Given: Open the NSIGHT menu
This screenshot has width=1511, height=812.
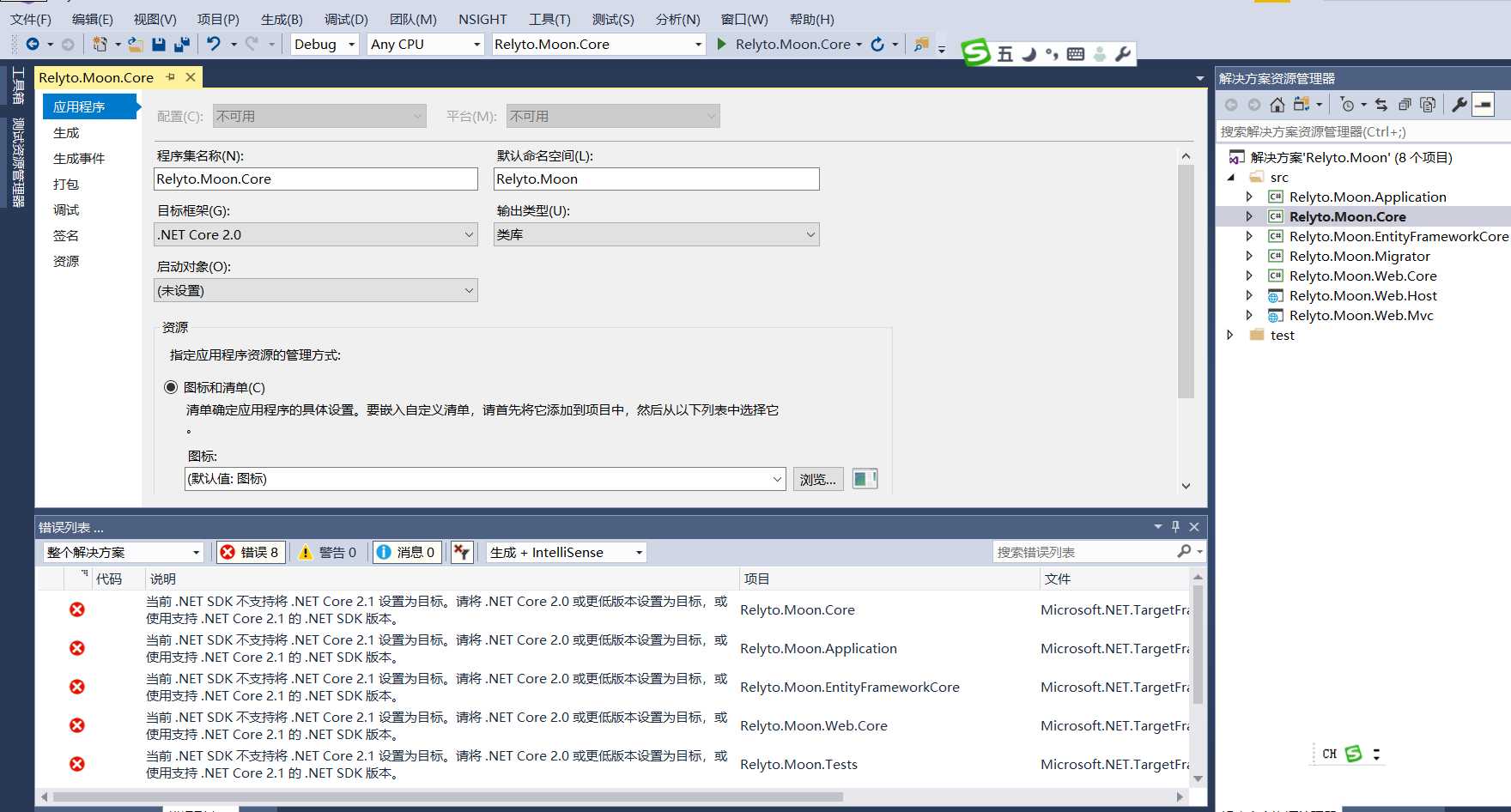Looking at the screenshot, I should click(482, 19).
